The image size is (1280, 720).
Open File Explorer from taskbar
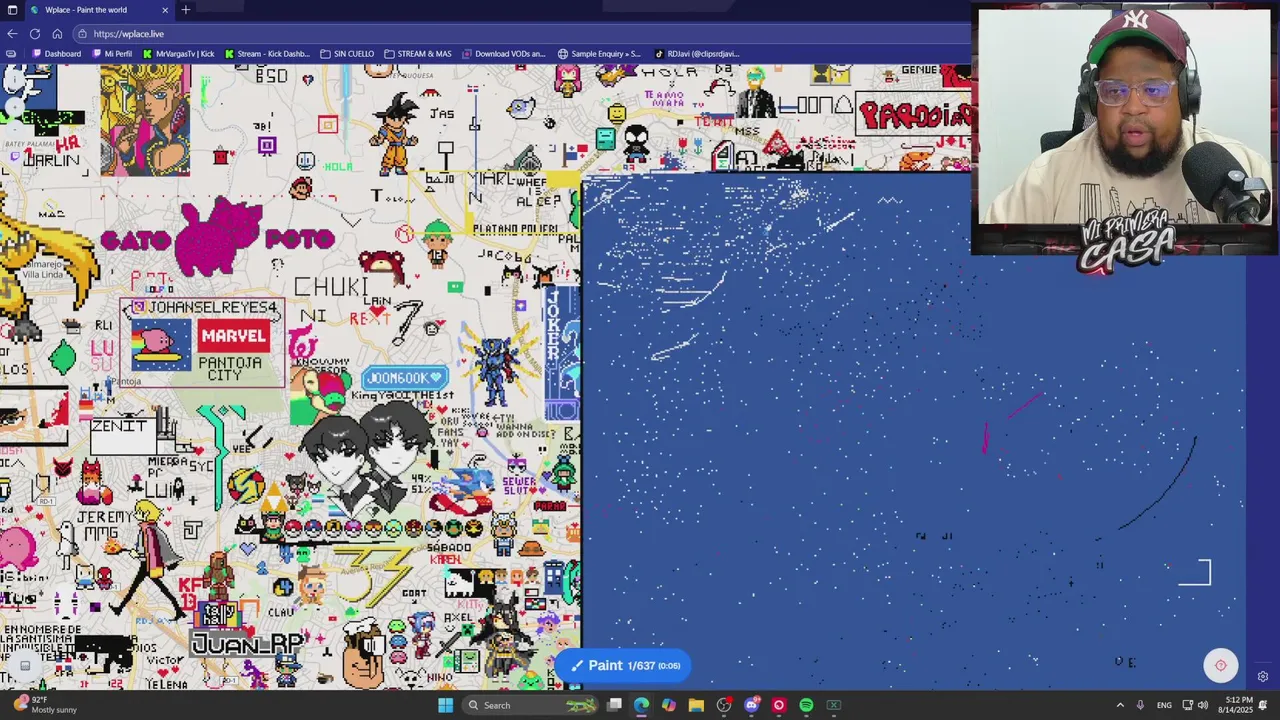pos(696,705)
